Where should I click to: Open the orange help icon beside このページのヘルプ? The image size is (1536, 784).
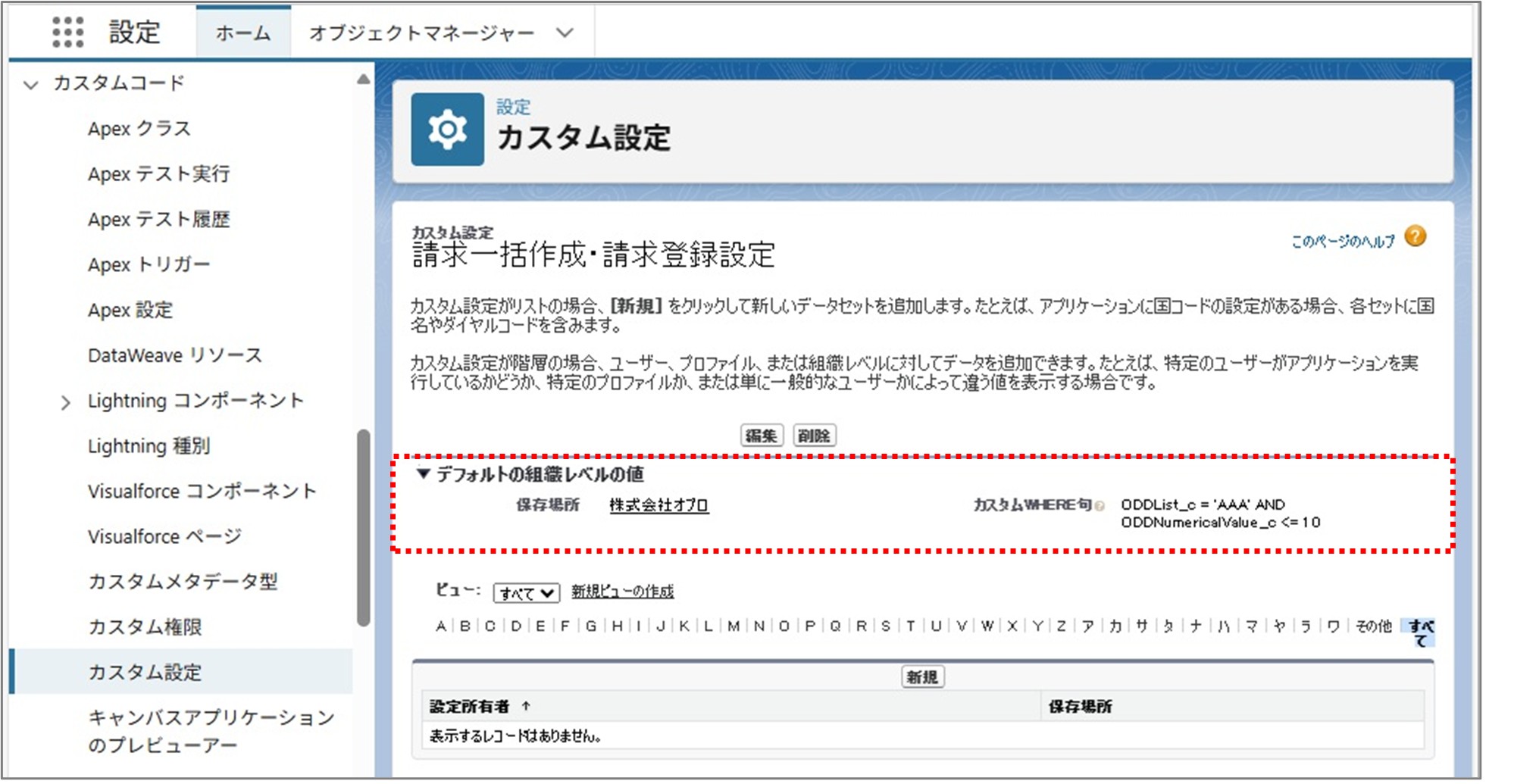click(x=1414, y=237)
